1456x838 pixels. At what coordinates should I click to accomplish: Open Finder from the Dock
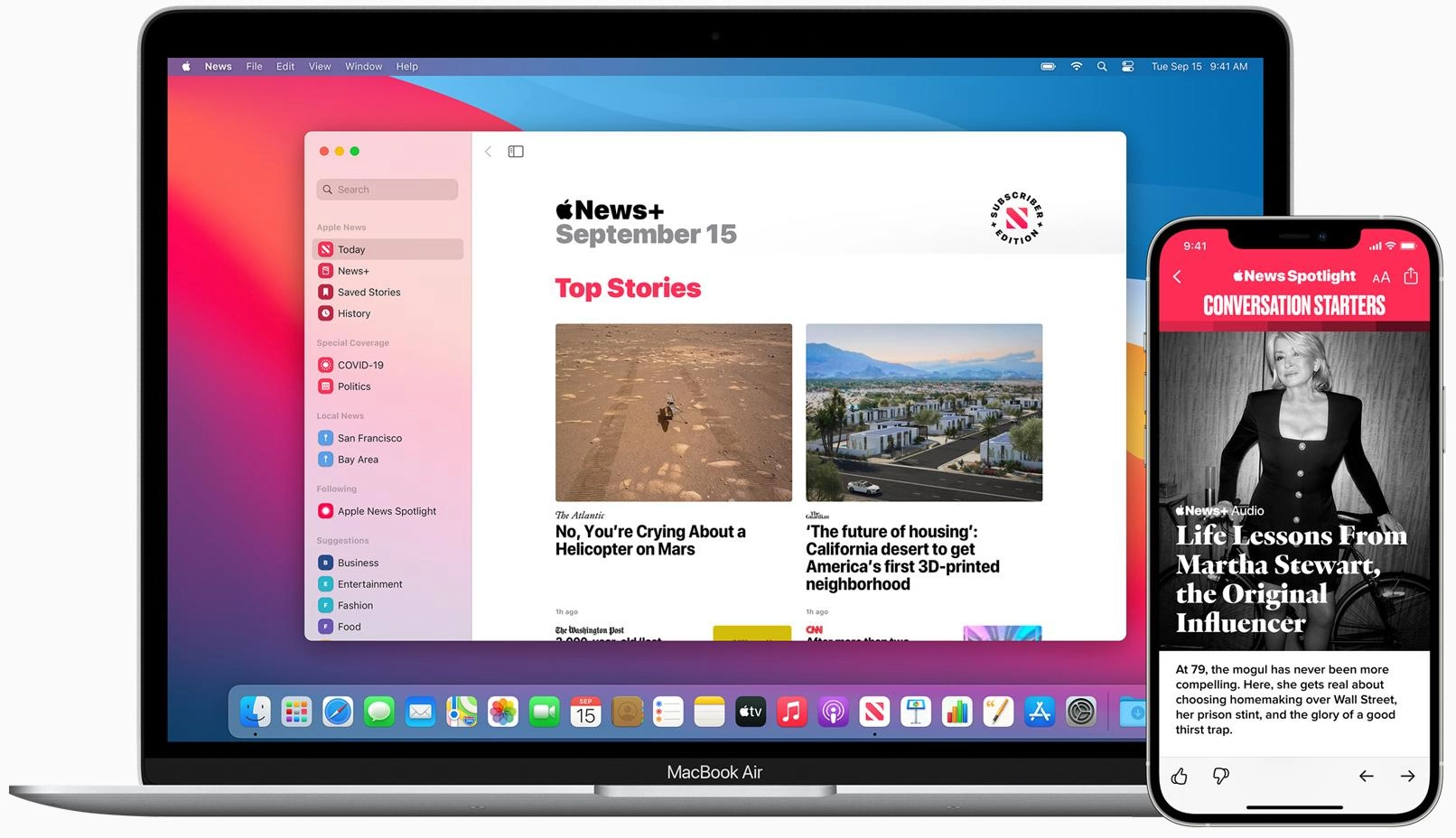click(x=256, y=712)
